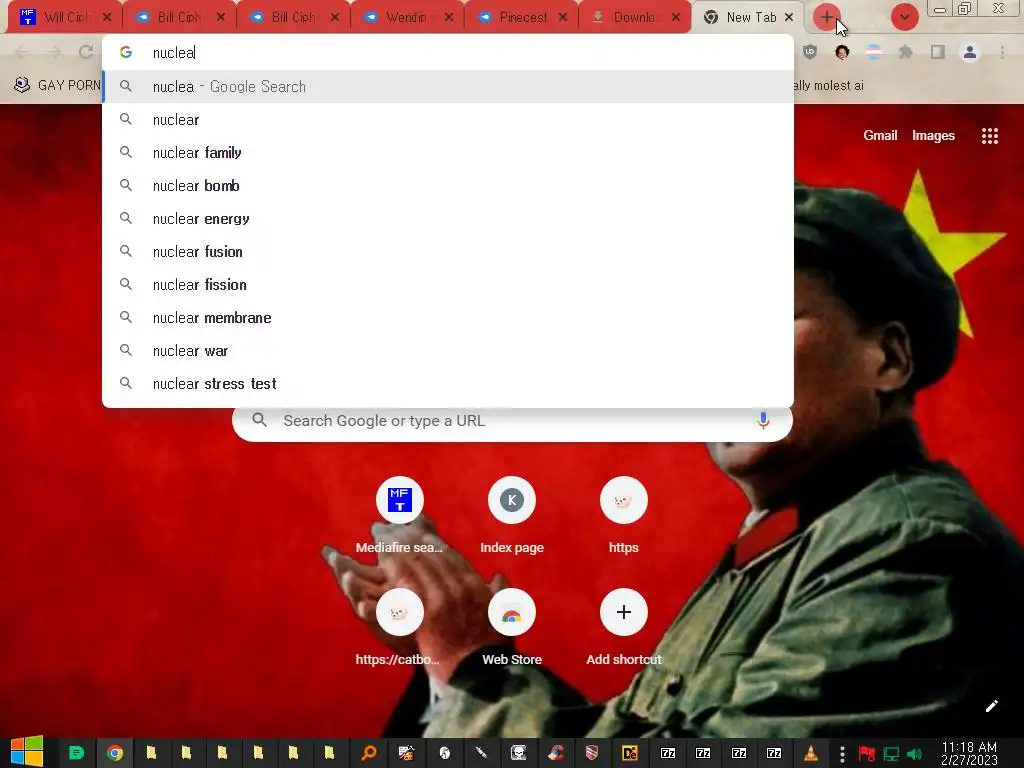Close the 'New Tab' tab
Viewport: 1024px width, 768px height.
click(789, 17)
